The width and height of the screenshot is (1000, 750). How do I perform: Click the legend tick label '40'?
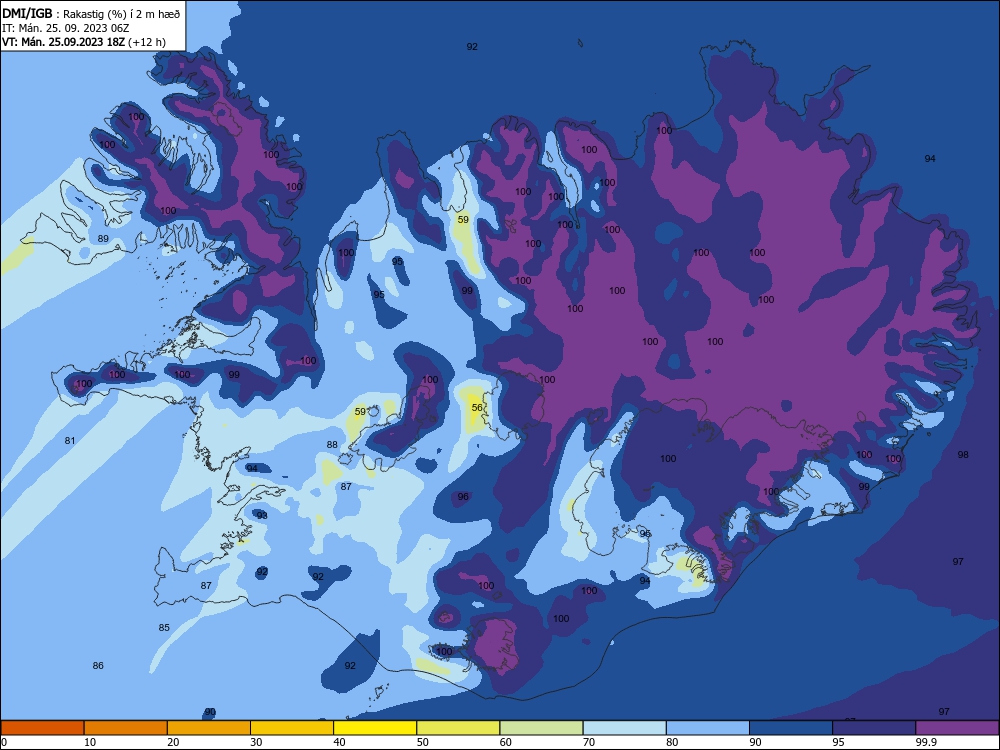click(340, 742)
